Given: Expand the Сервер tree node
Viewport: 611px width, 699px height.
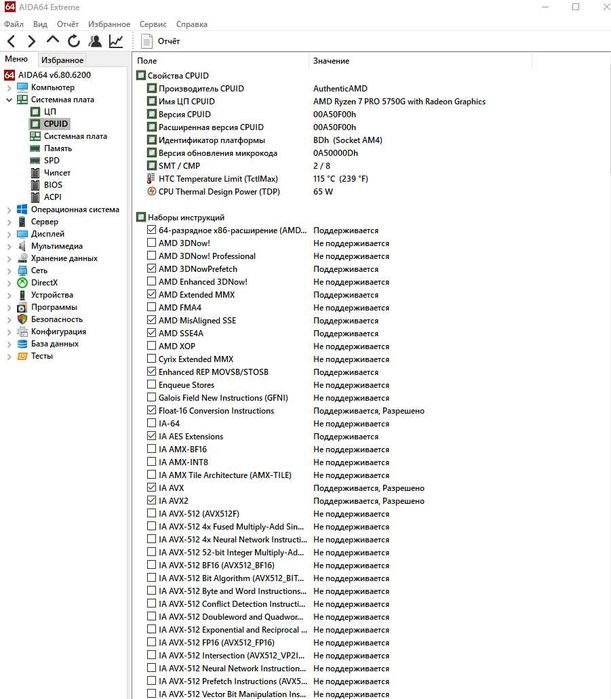Looking at the screenshot, I should coord(9,222).
